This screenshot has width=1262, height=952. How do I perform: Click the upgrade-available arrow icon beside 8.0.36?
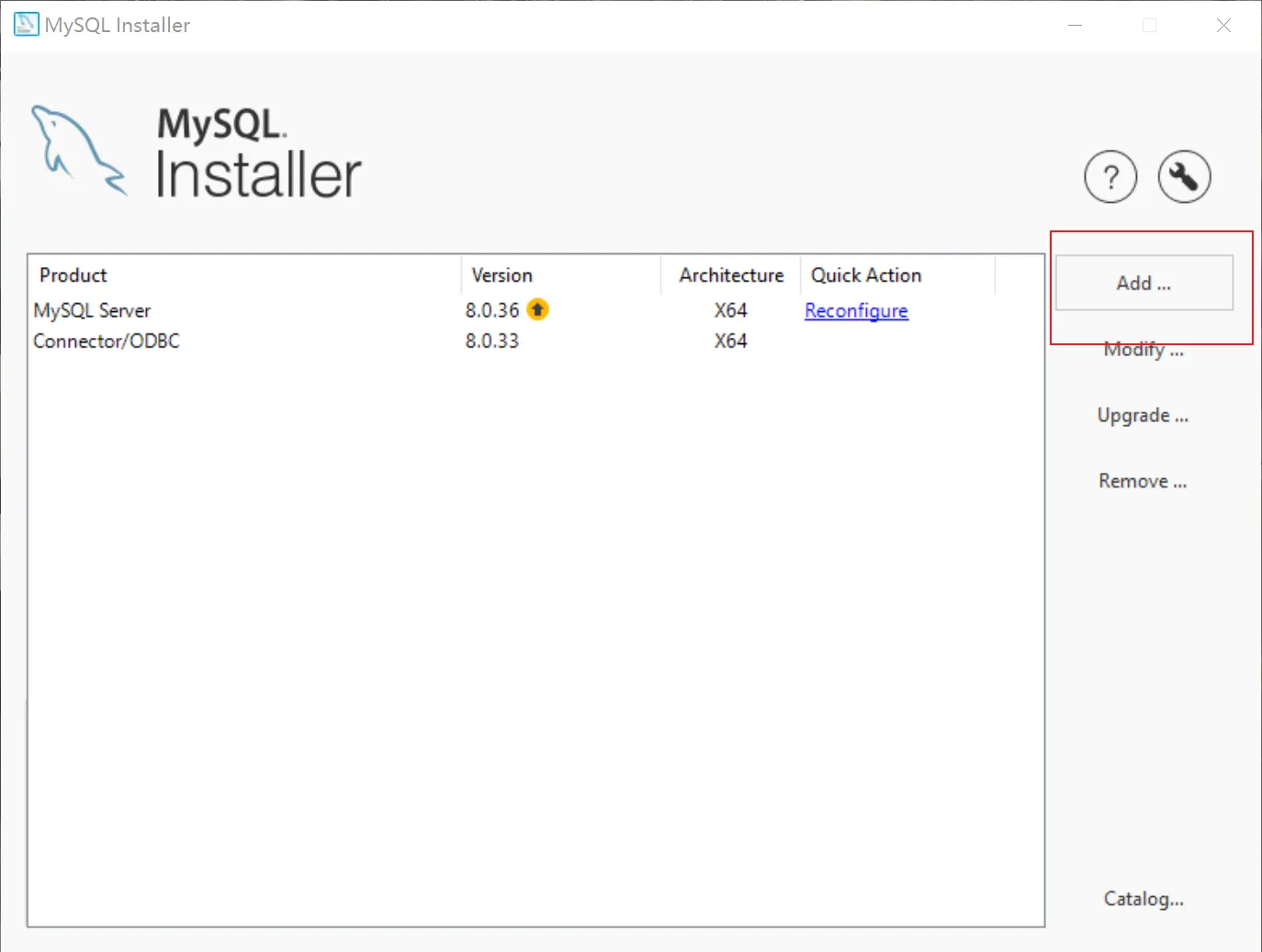pos(537,309)
